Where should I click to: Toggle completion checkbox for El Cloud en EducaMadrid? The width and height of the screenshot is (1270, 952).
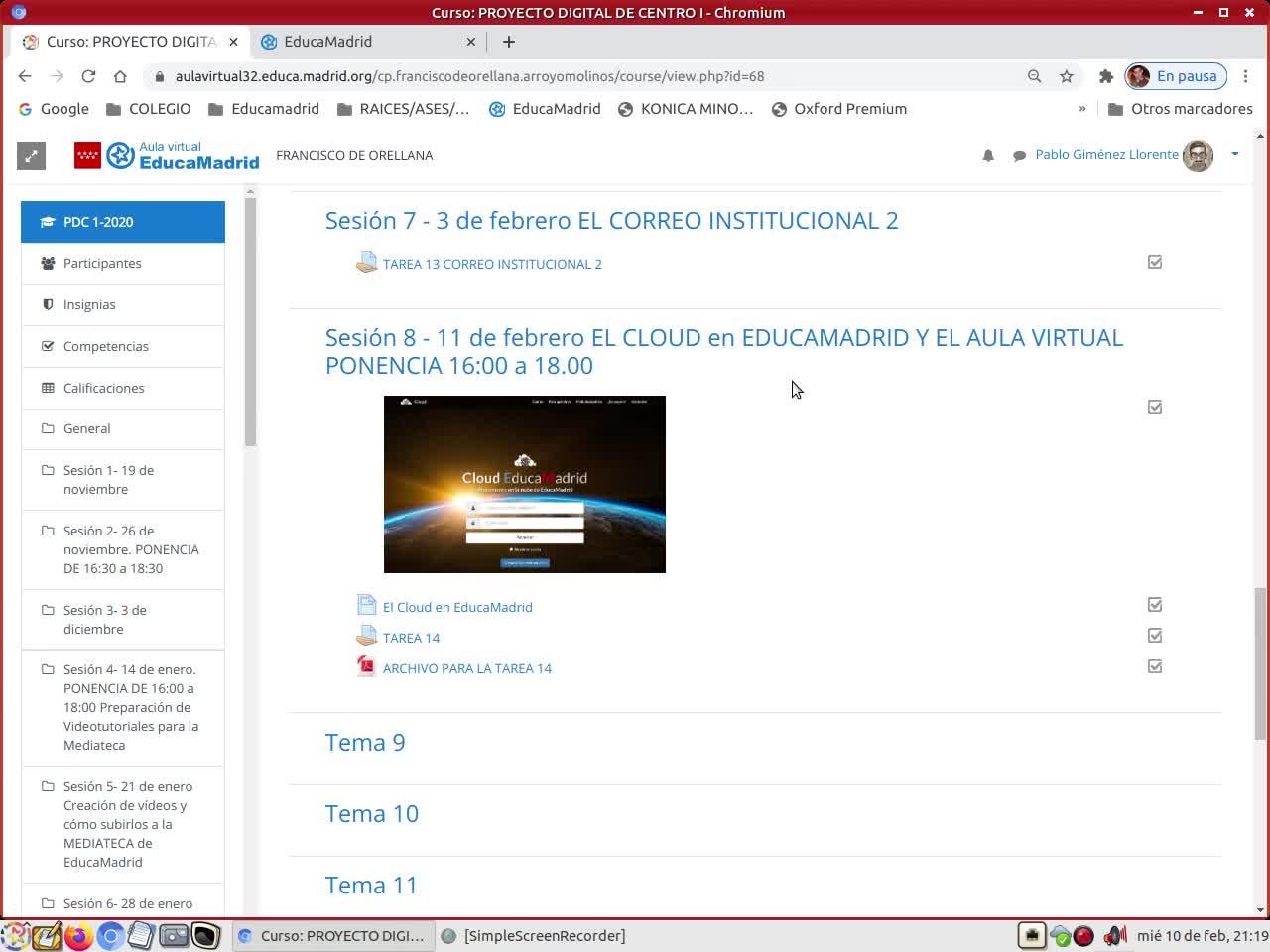coord(1155,604)
